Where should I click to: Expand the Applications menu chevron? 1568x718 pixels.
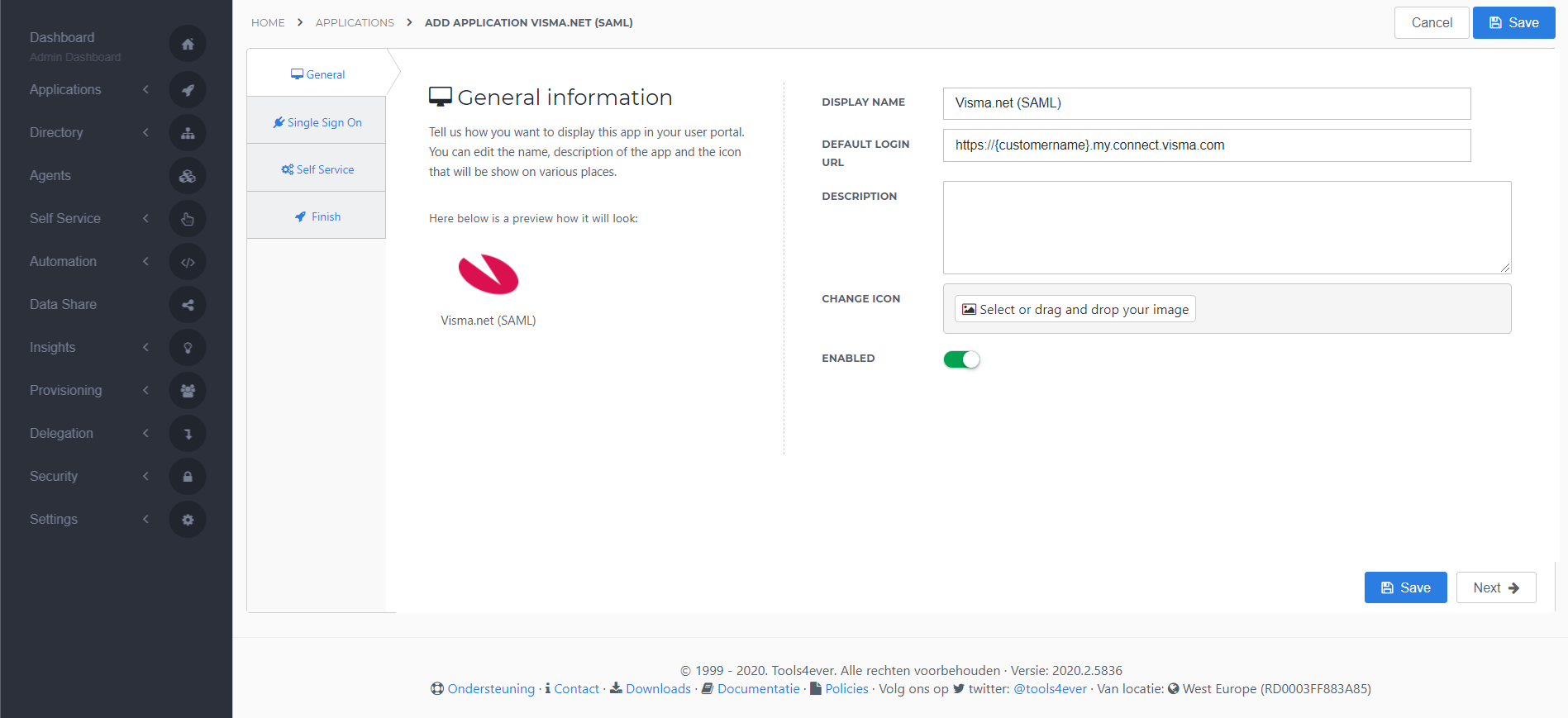click(145, 89)
